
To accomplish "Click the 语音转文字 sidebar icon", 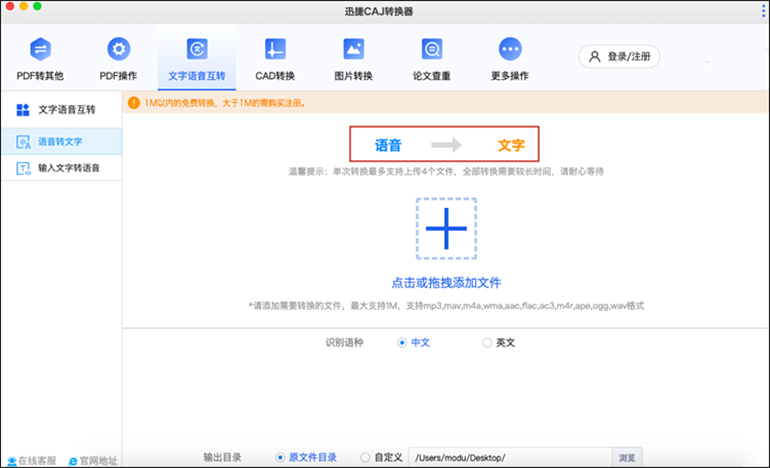I will coord(23,142).
